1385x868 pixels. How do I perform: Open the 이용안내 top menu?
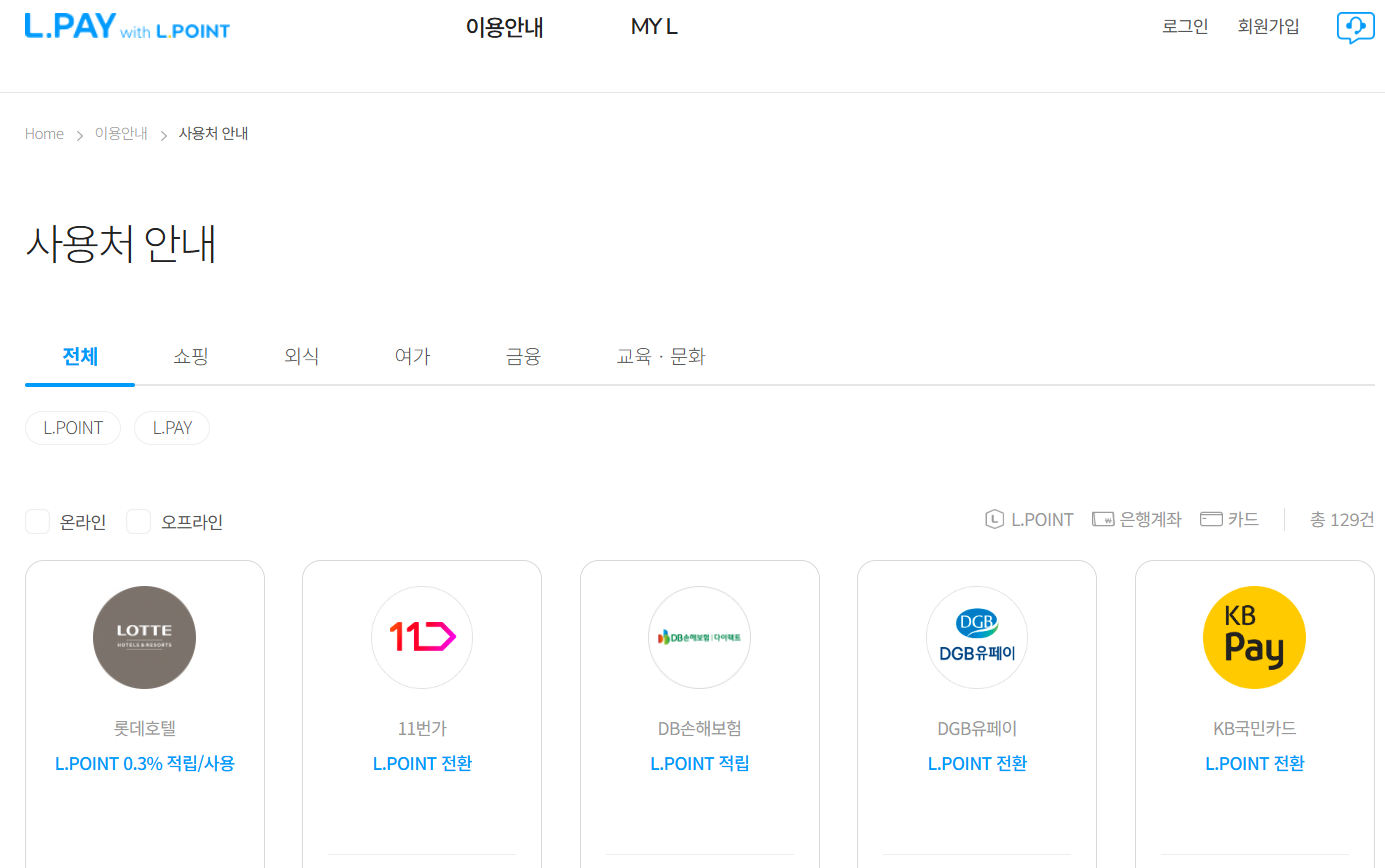[505, 27]
